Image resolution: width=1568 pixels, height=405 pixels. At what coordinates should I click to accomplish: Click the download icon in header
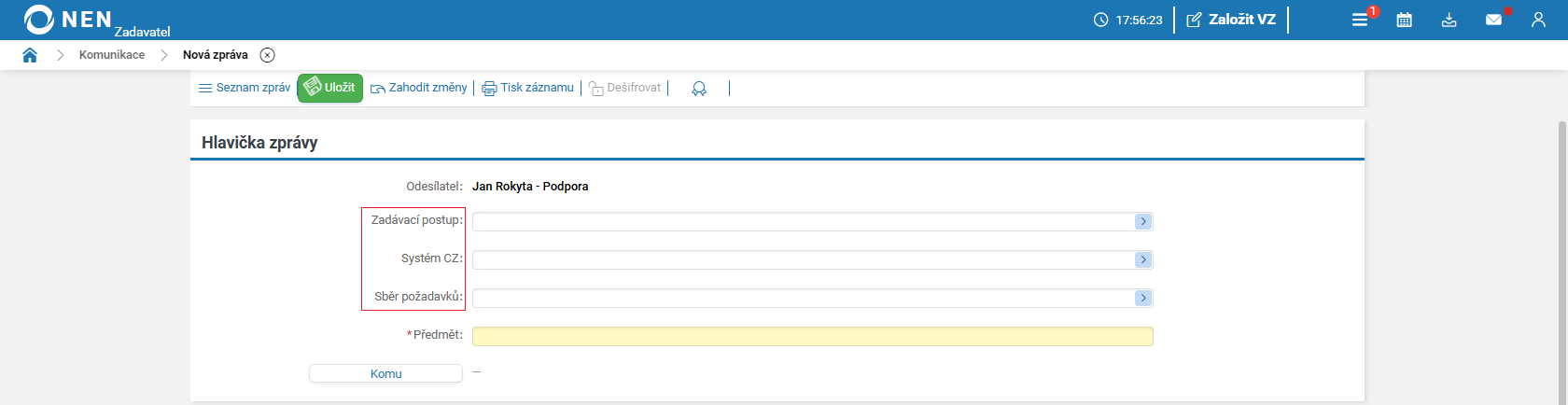point(1449,20)
